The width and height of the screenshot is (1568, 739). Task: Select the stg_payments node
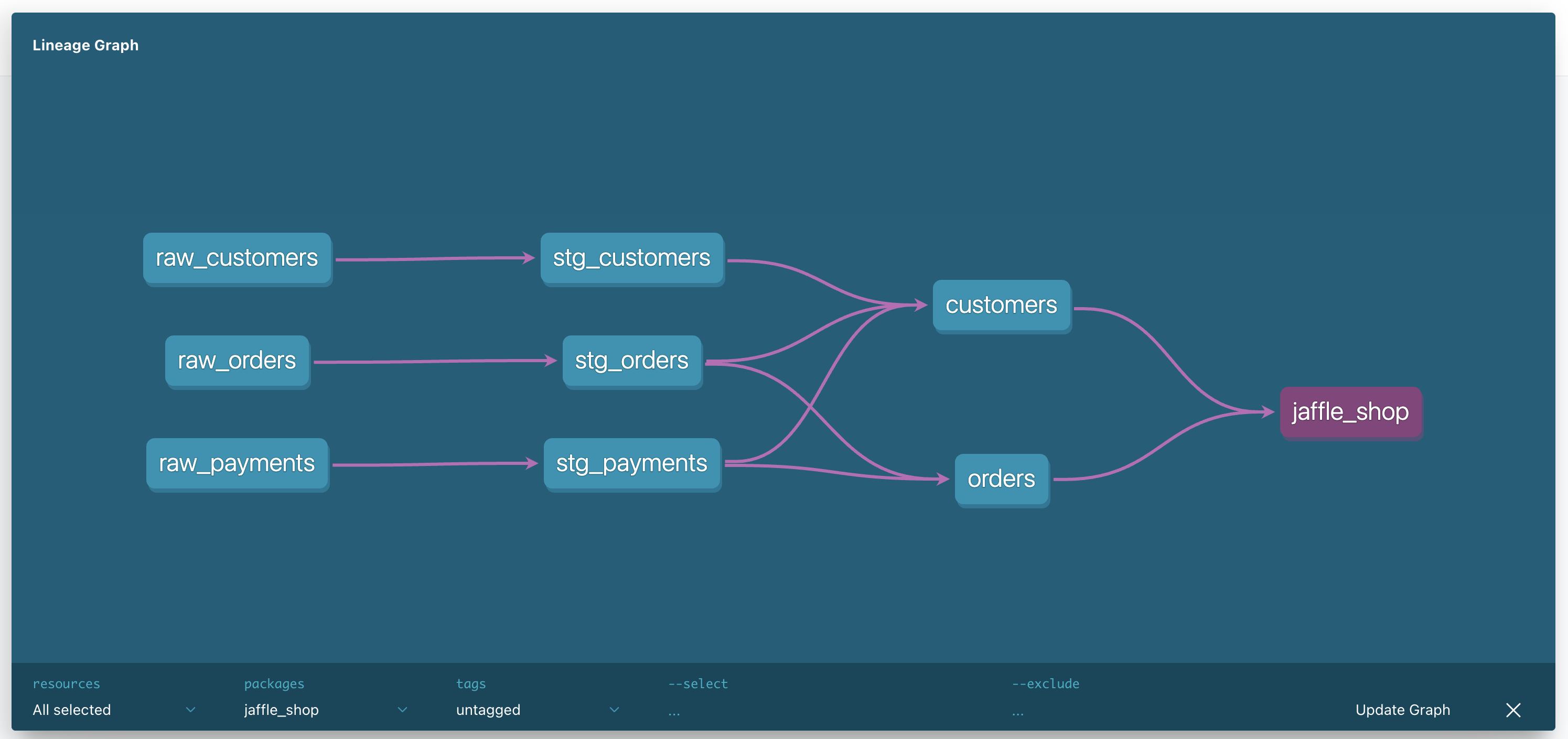click(631, 463)
